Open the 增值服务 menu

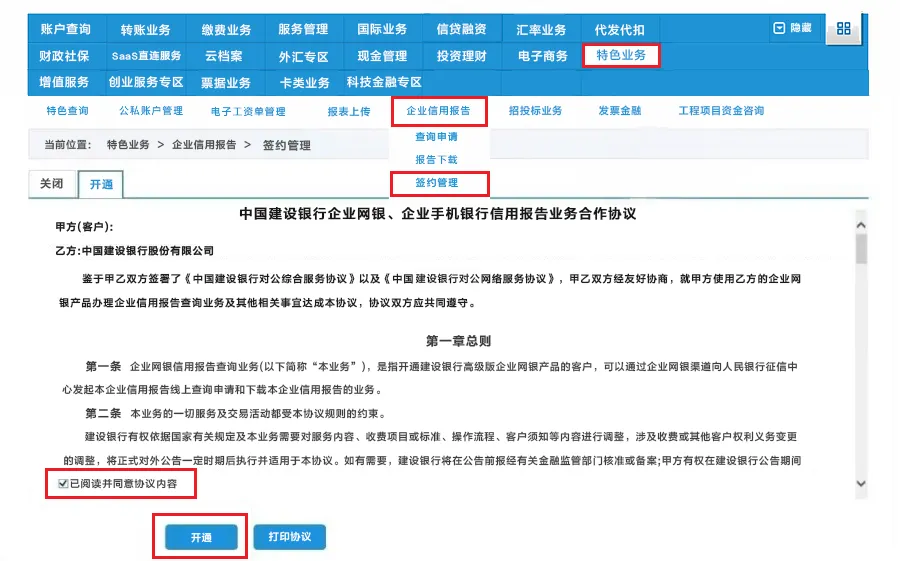(x=64, y=82)
